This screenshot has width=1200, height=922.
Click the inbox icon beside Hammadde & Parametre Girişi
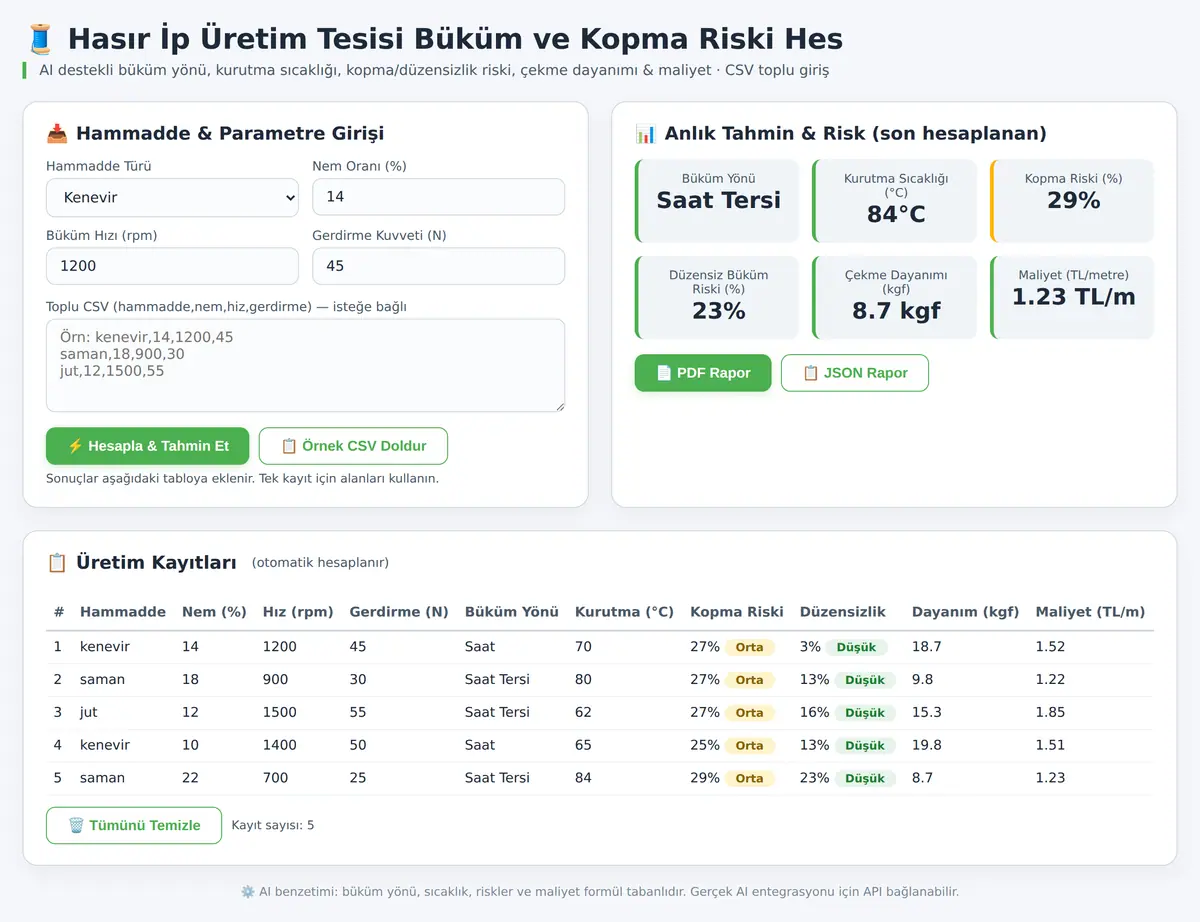[57, 133]
